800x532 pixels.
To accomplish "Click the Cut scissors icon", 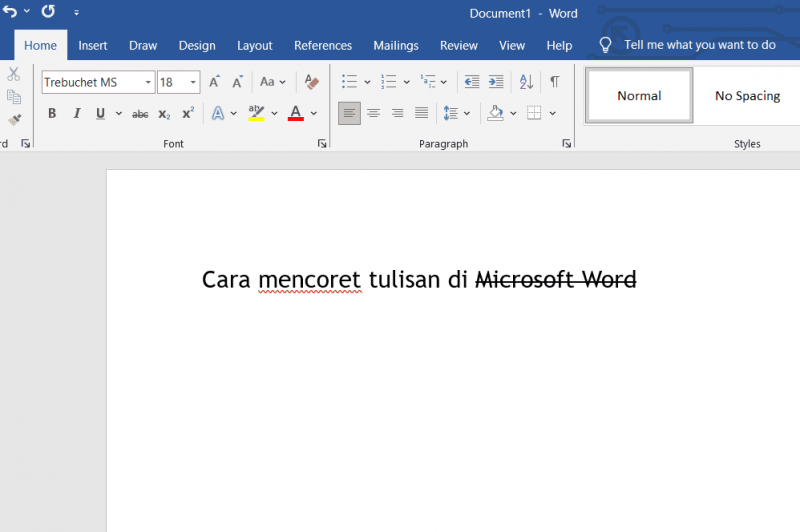I will tap(14, 74).
